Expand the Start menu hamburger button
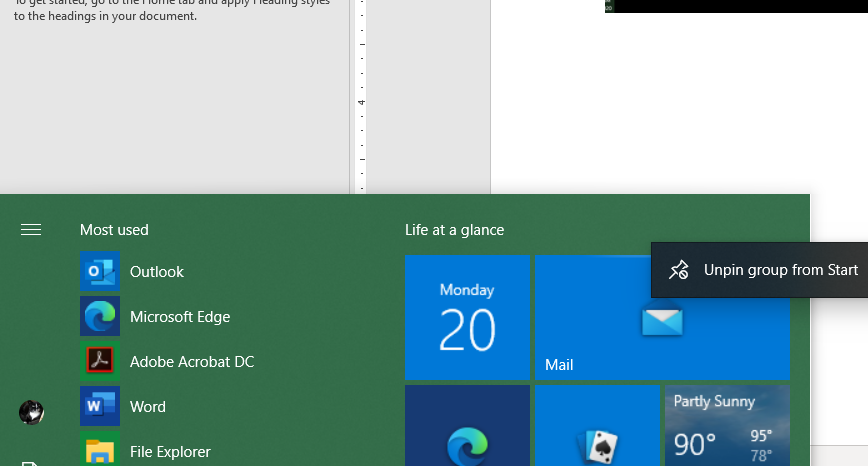This screenshot has height=466, width=868. [31, 230]
